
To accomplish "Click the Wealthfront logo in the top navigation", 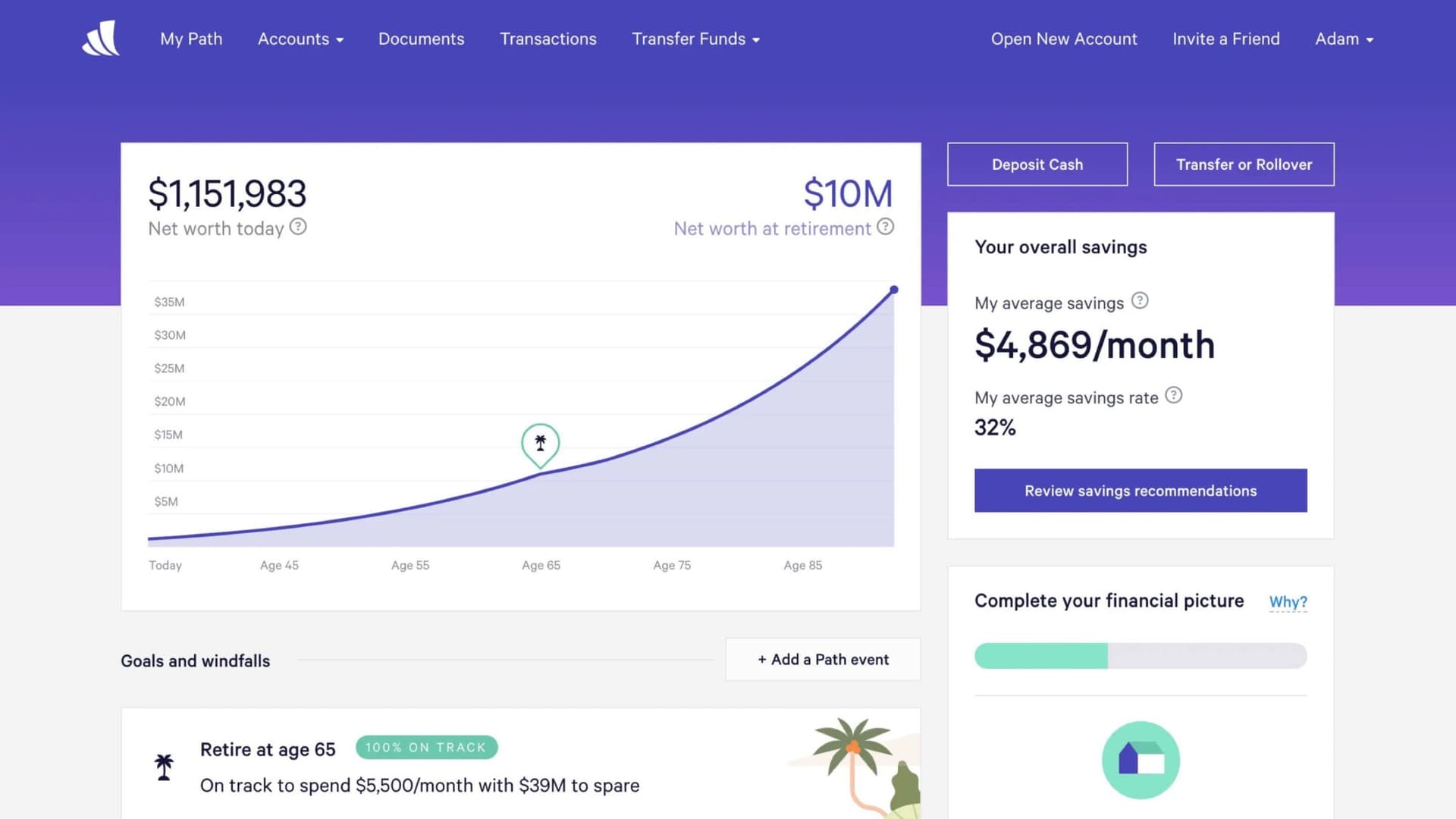I will (x=101, y=38).
